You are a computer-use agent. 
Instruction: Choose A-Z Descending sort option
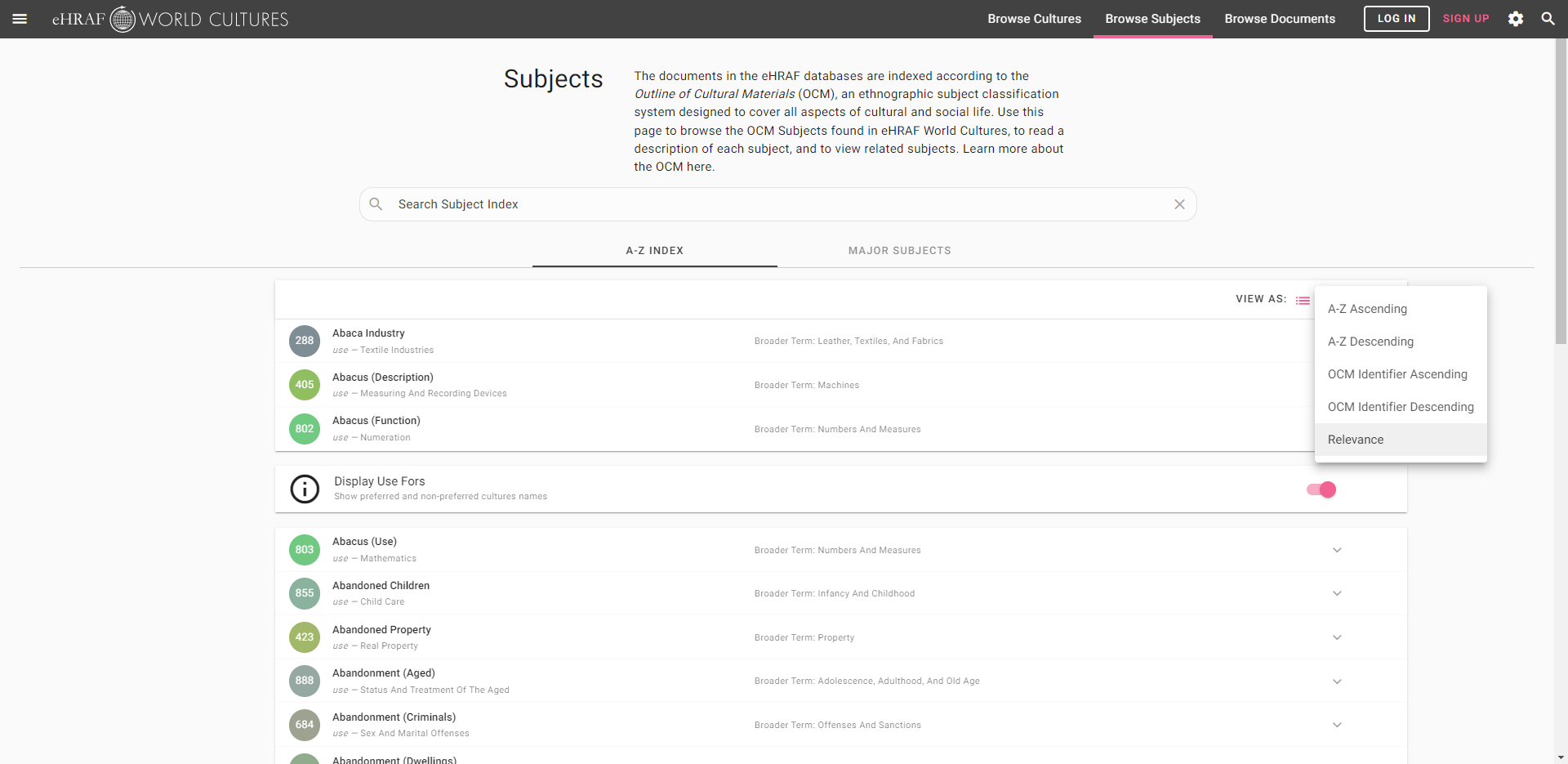pyautogui.click(x=1370, y=342)
